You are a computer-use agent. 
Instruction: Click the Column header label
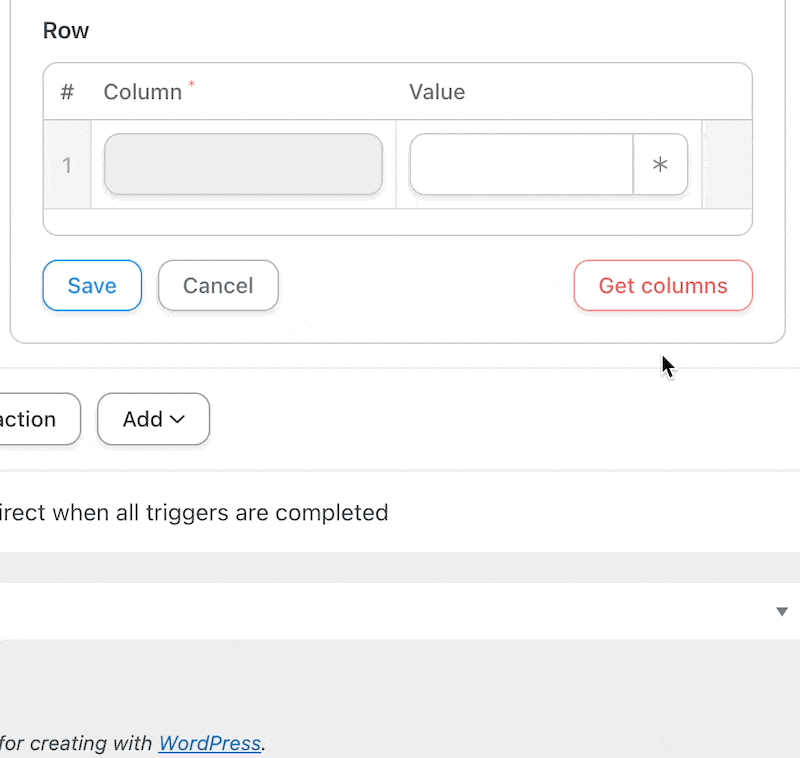[140, 91]
